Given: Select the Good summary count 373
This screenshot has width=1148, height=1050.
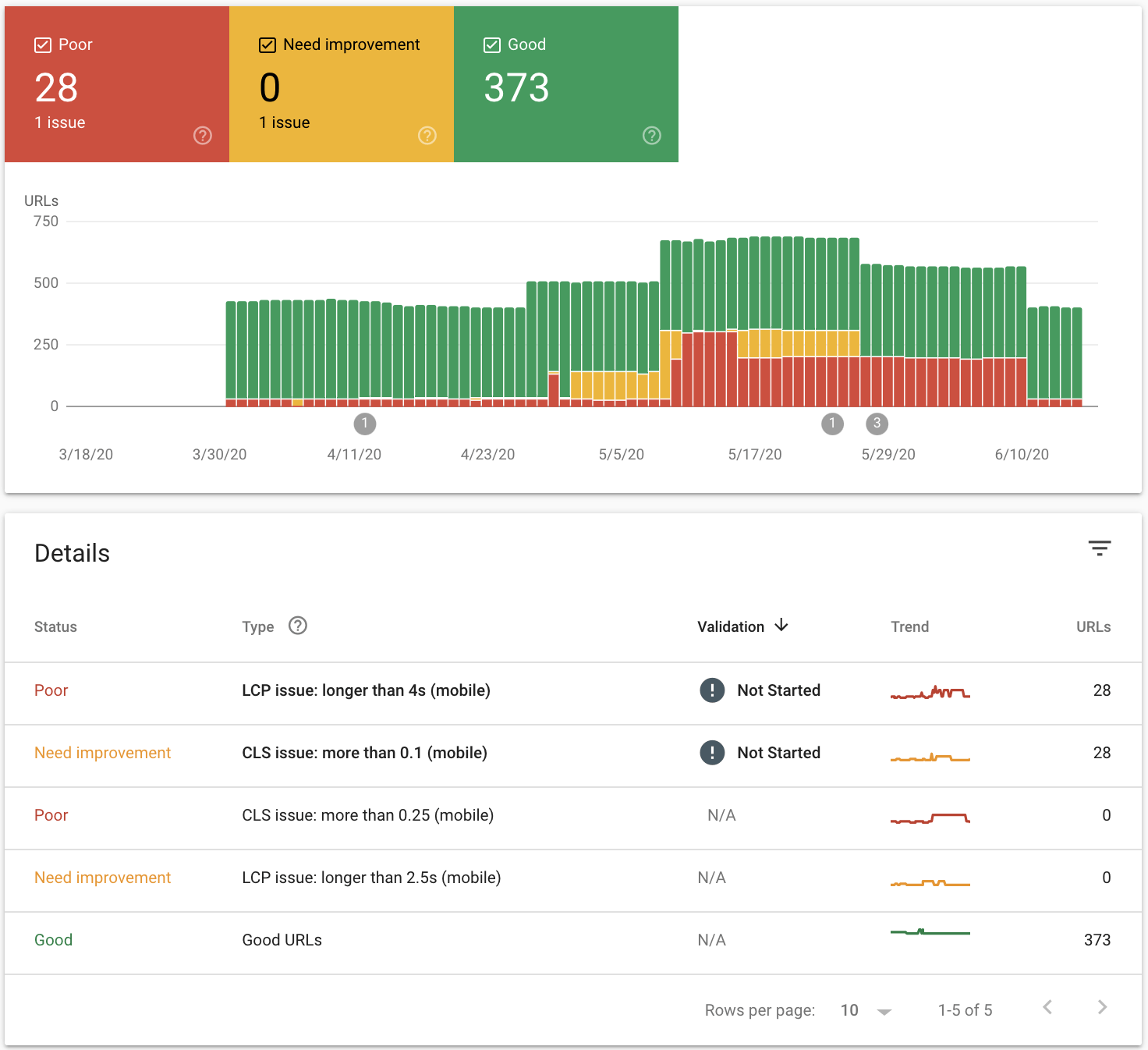Looking at the screenshot, I should [516, 87].
